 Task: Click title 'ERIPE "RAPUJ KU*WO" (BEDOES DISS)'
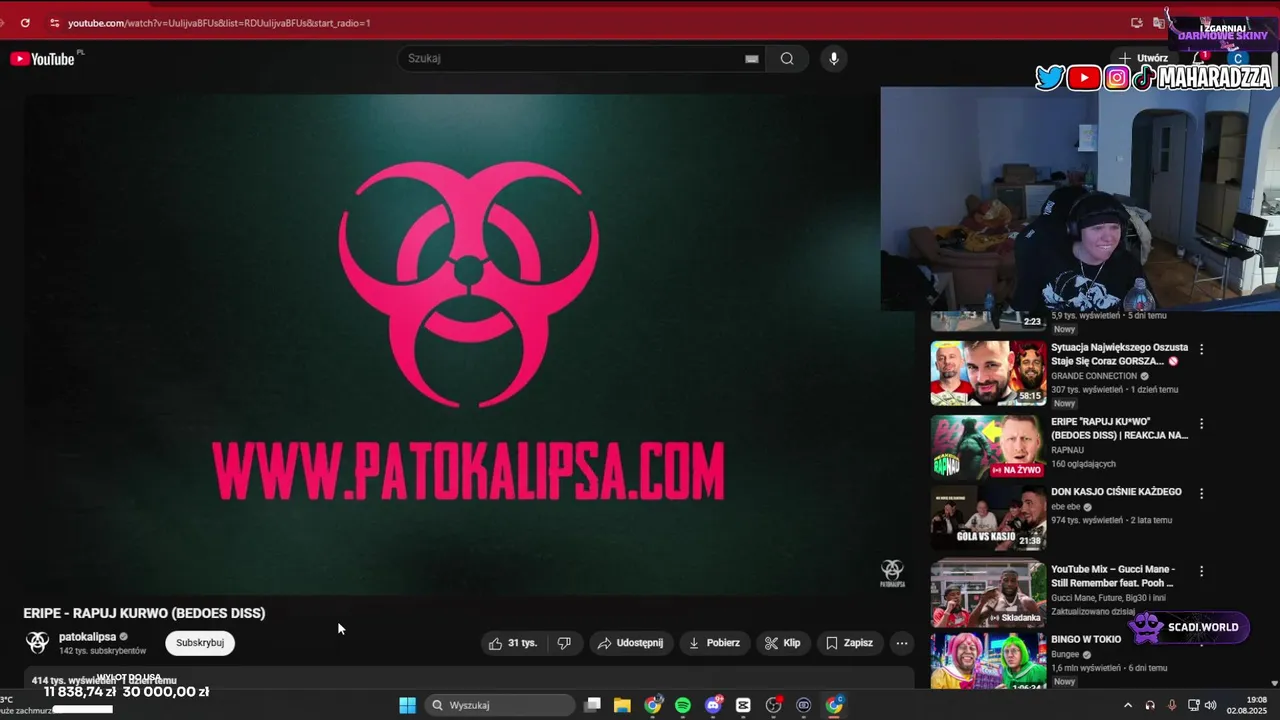1119,428
